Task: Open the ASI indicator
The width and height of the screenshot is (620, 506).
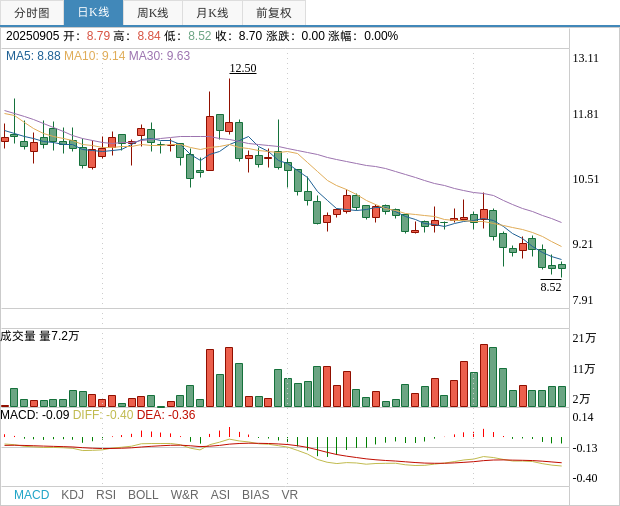Action: [x=220, y=495]
